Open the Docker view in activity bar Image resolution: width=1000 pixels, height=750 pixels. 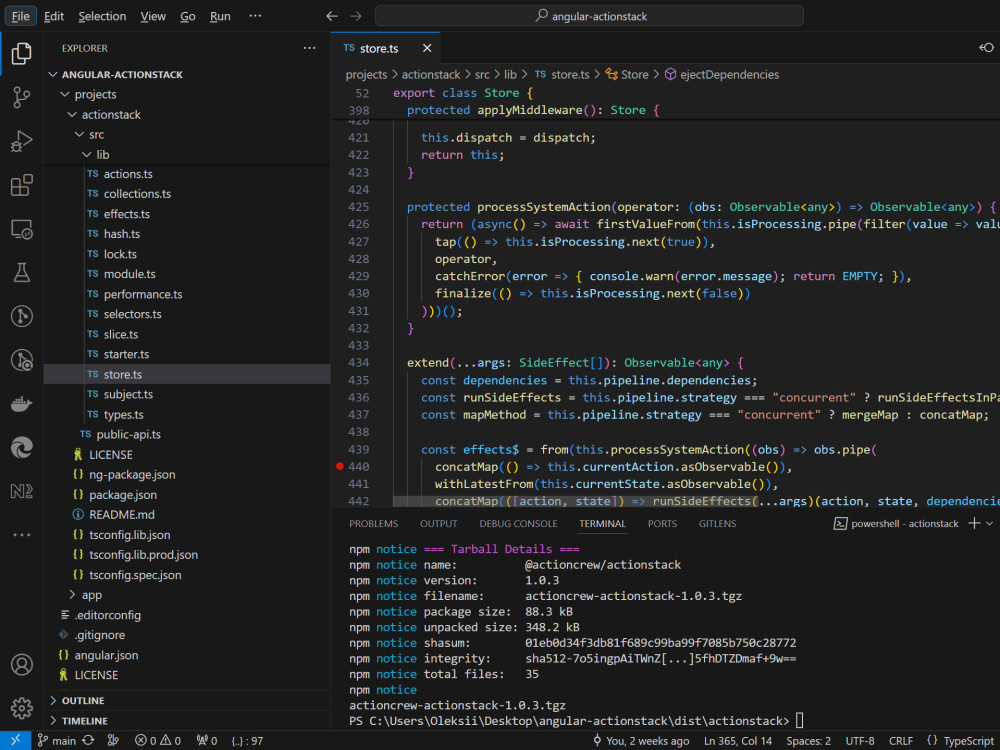(x=22, y=404)
